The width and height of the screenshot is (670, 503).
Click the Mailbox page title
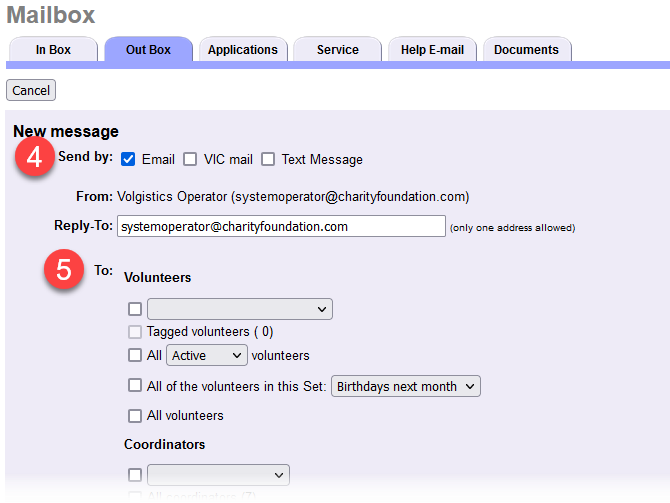(x=51, y=15)
